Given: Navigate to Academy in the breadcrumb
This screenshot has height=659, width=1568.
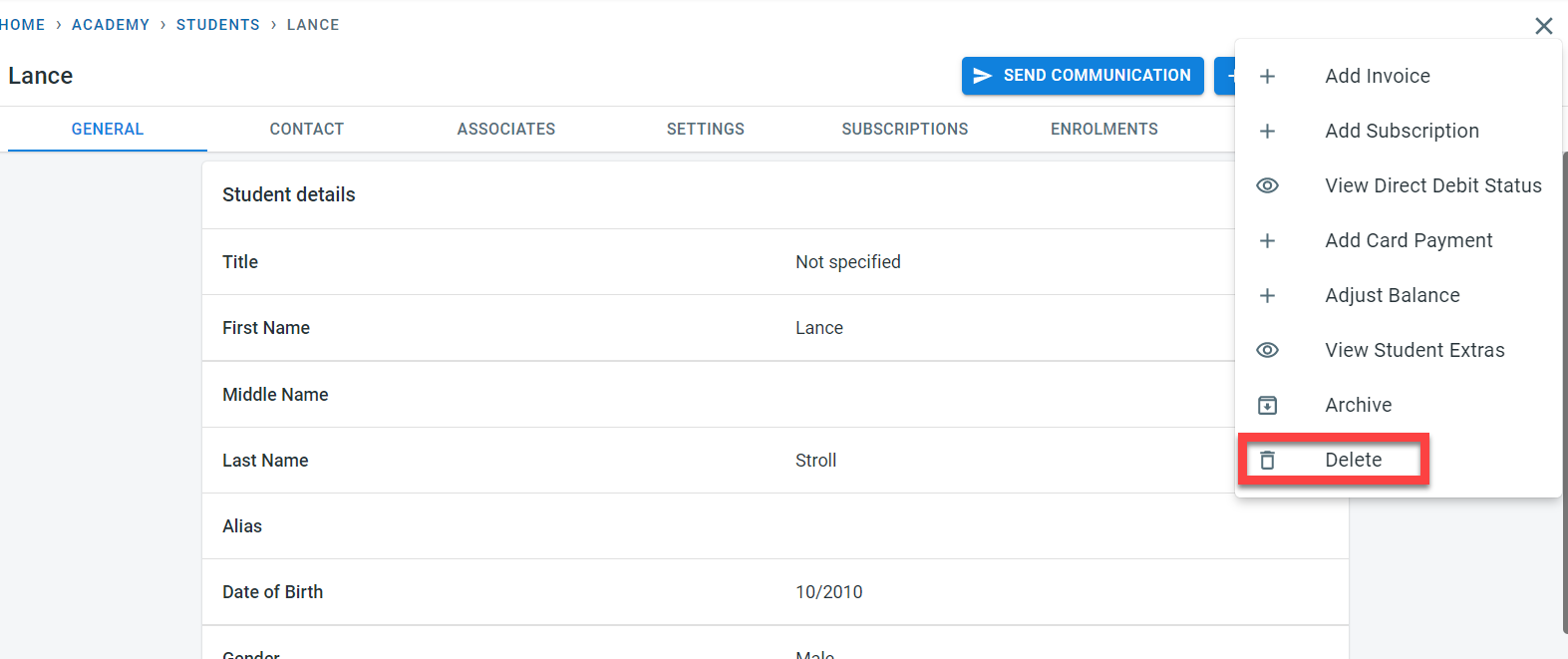Looking at the screenshot, I should (x=111, y=25).
